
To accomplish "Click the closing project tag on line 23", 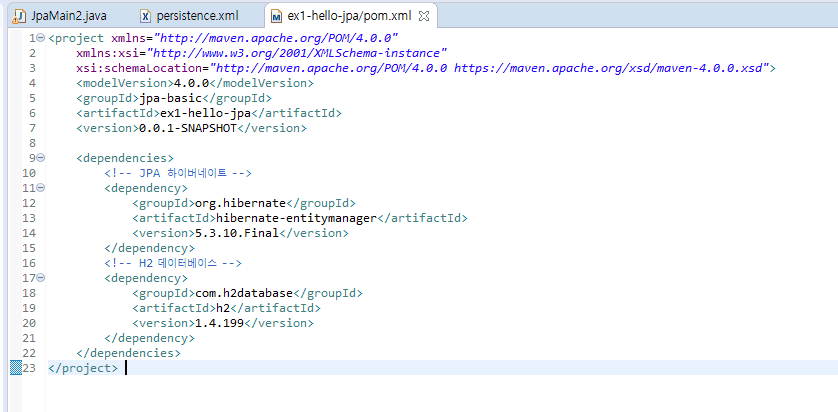I will tap(83, 368).
